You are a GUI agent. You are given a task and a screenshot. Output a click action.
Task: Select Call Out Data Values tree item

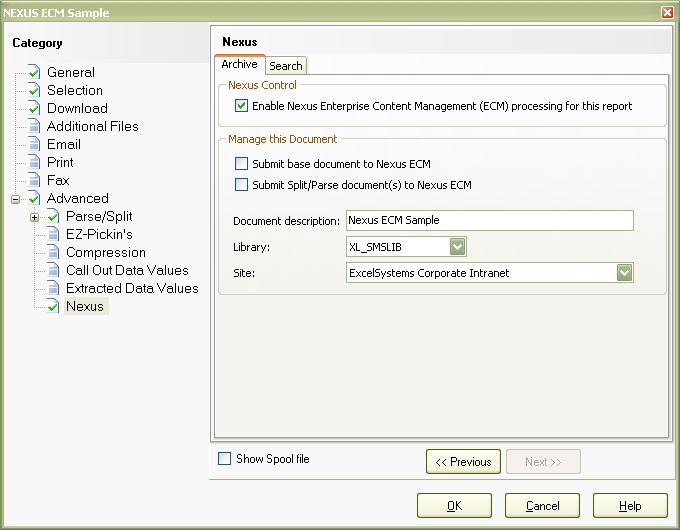[127, 270]
